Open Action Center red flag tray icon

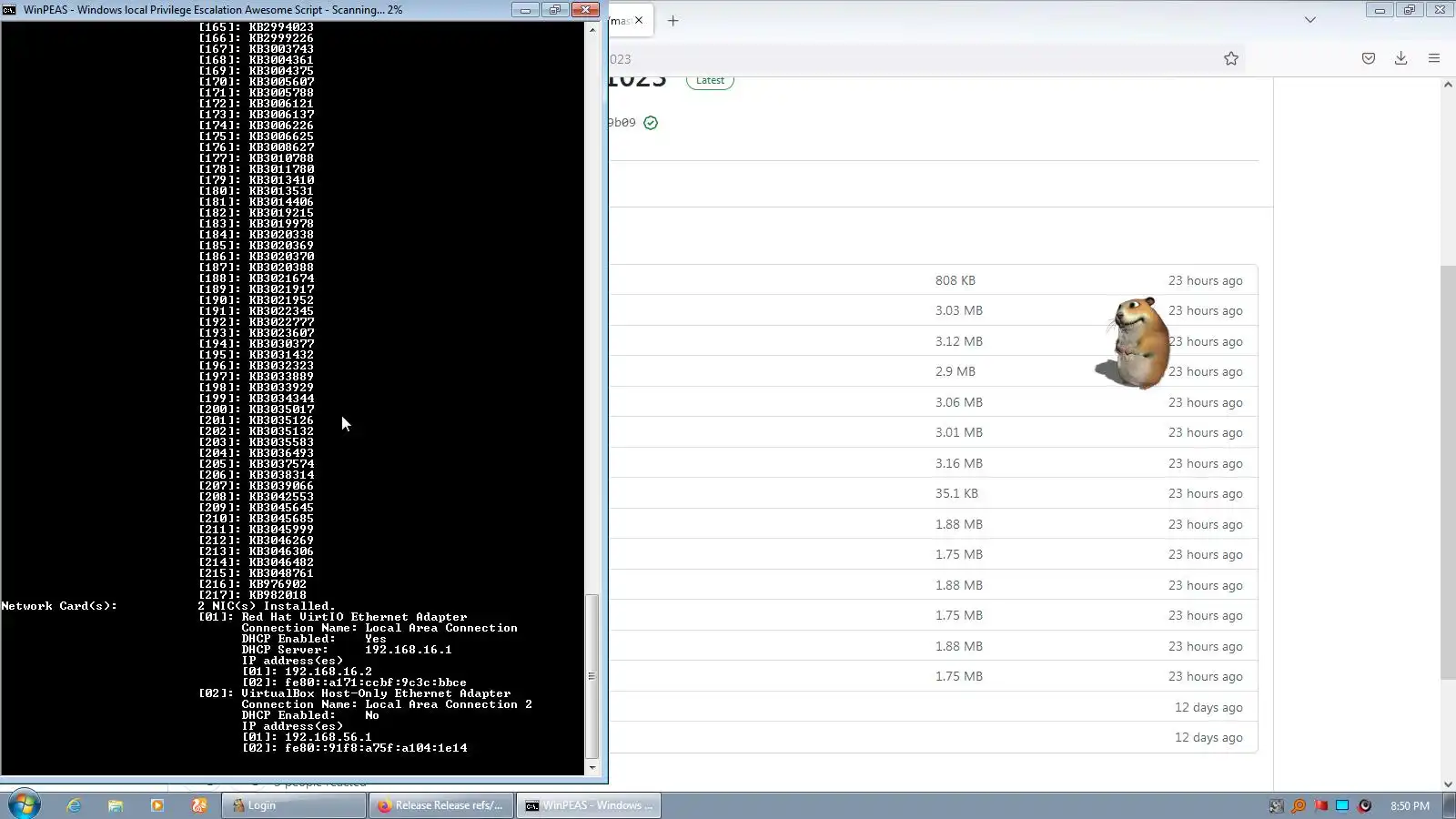pos(1320,805)
